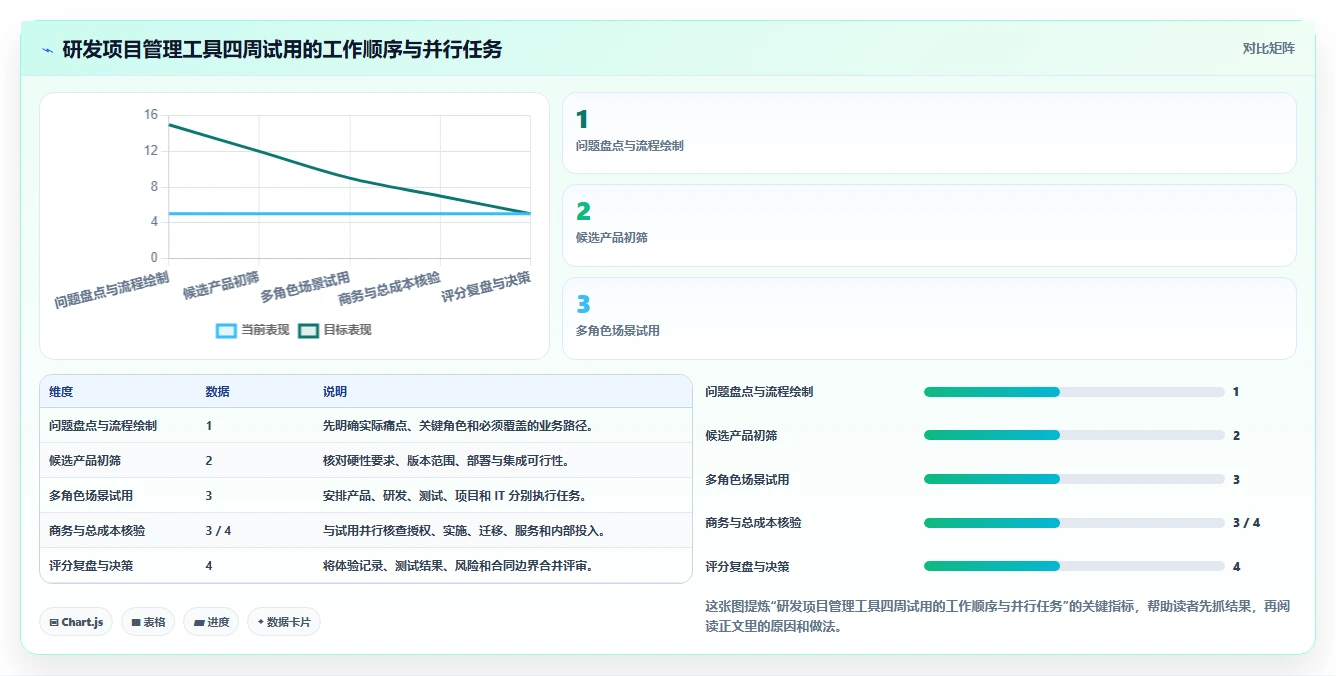The image size is (1336, 676).
Task: Click progress bar for 商务与总成本核验
Action: (1074, 522)
